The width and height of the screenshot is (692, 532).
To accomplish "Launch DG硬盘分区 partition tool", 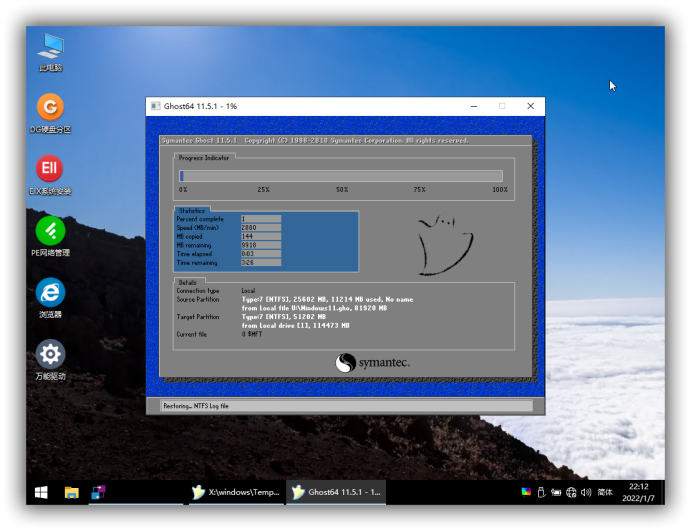I will tap(50, 107).
